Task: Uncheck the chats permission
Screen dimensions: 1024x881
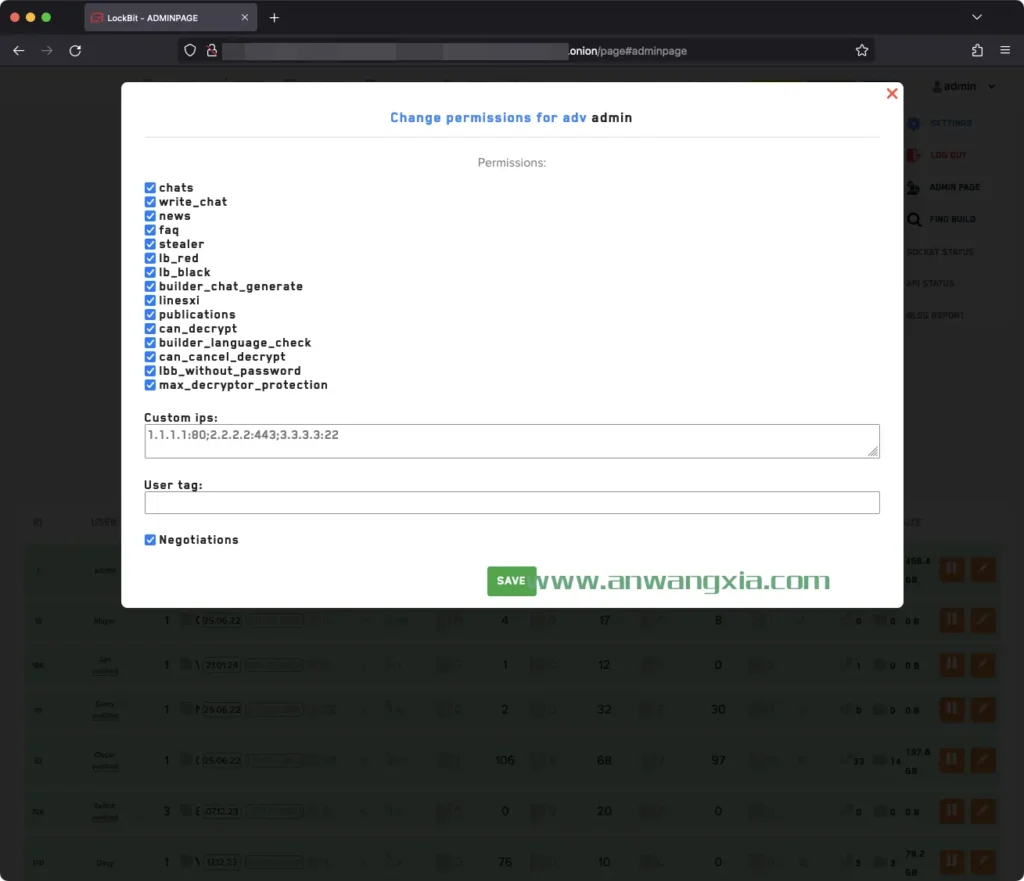Action: click(x=150, y=187)
